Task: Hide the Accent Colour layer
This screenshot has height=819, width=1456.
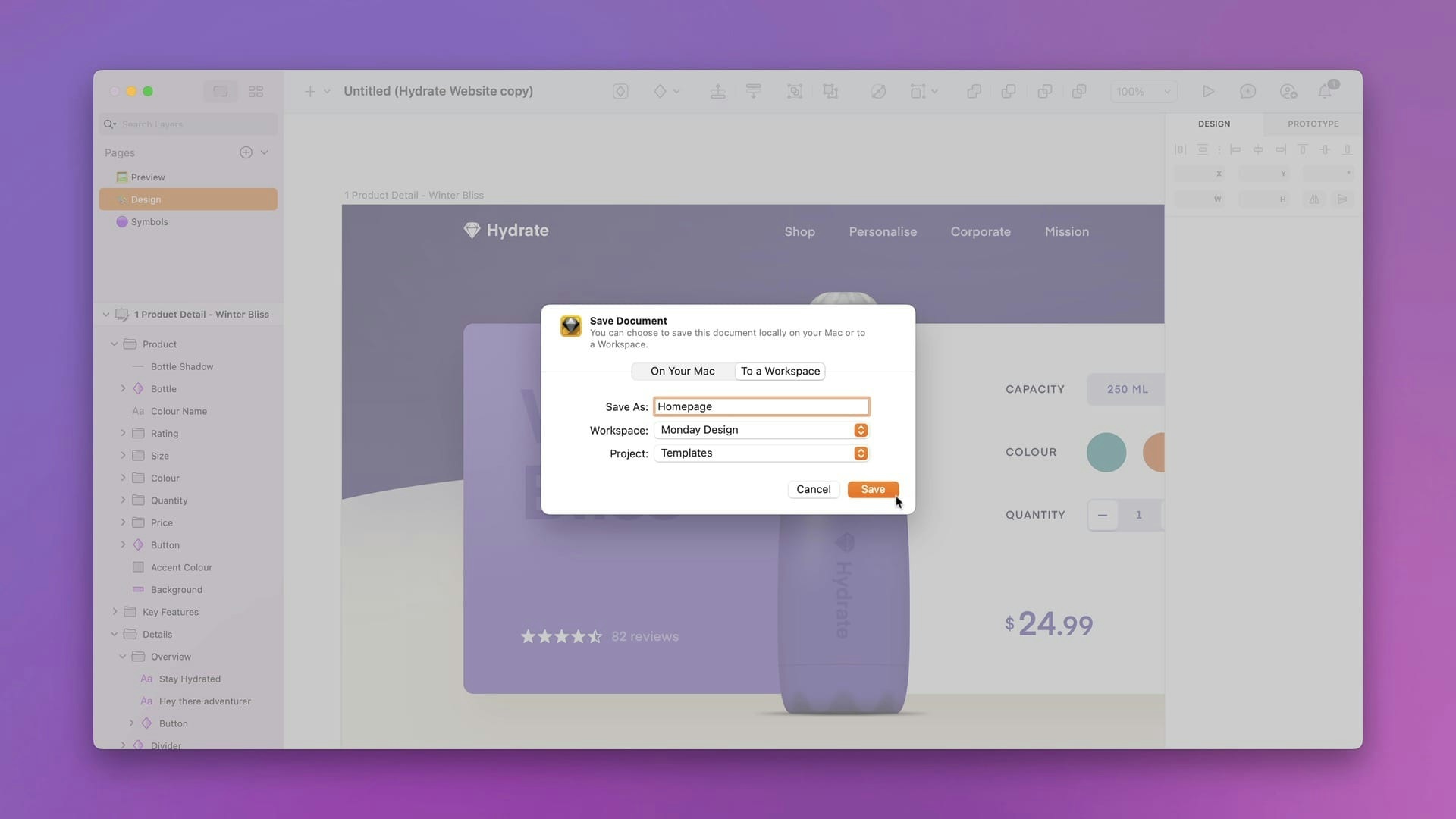Action: pos(271,567)
